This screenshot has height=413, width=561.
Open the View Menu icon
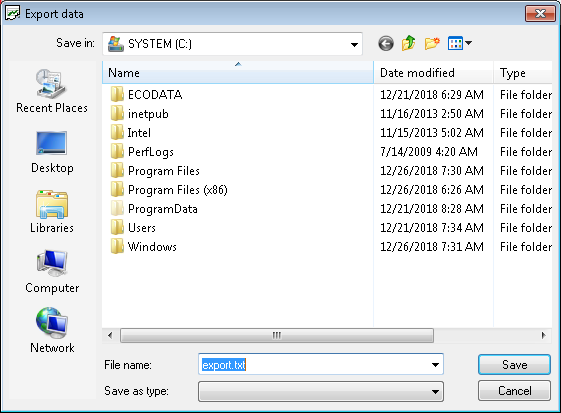[x=460, y=44]
